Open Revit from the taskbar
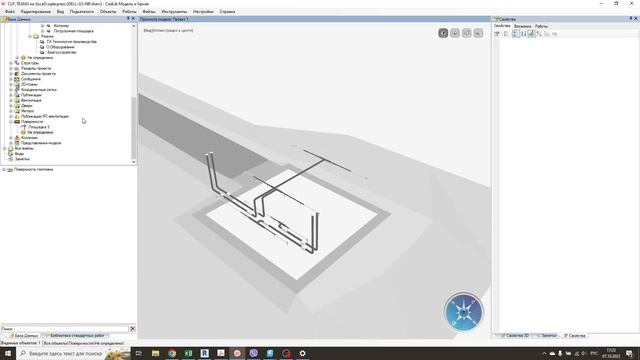The height and width of the screenshot is (360, 640). (x=204, y=353)
